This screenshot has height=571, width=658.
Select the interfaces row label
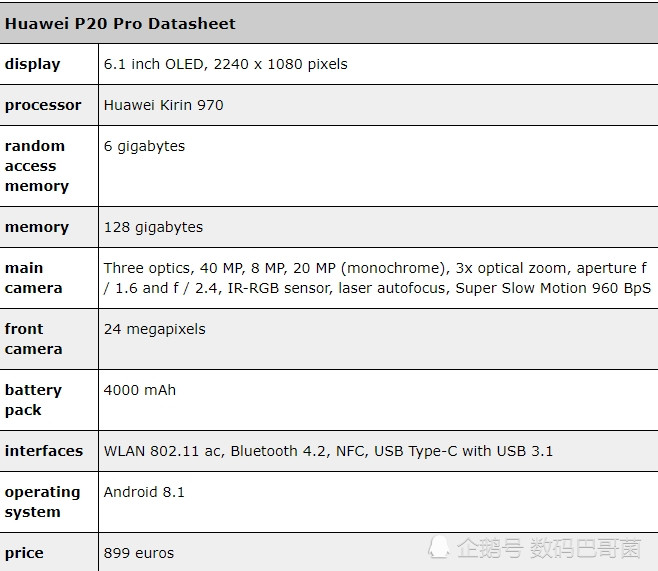click(x=44, y=451)
